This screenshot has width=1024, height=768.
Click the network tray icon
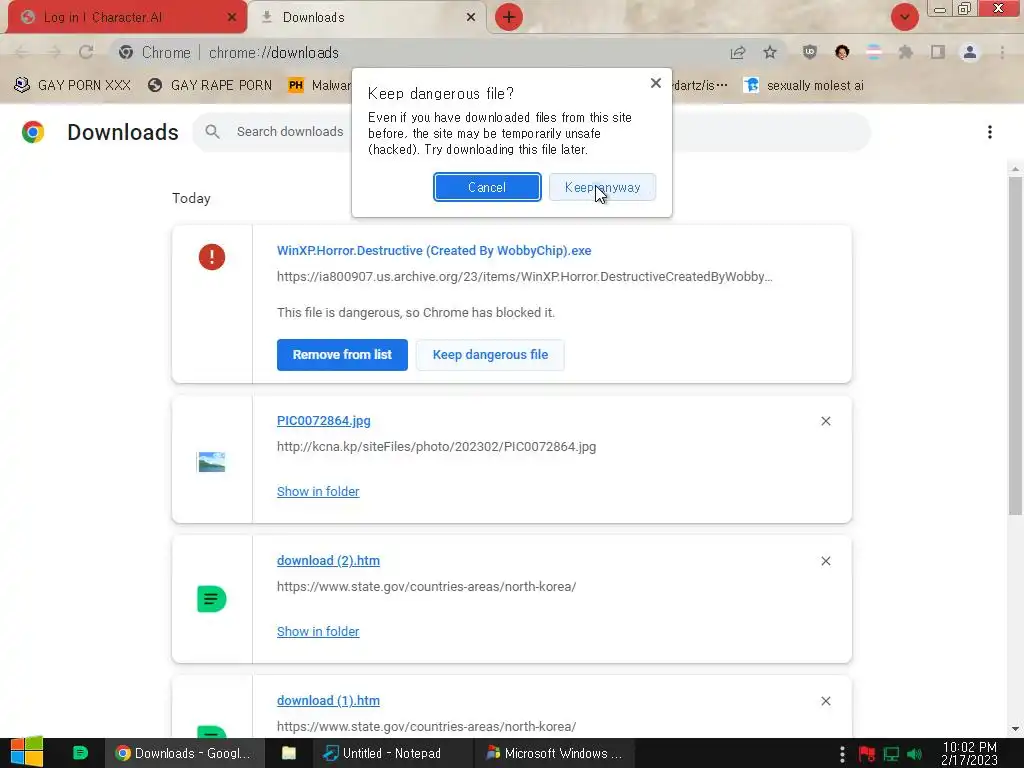pos(891,754)
